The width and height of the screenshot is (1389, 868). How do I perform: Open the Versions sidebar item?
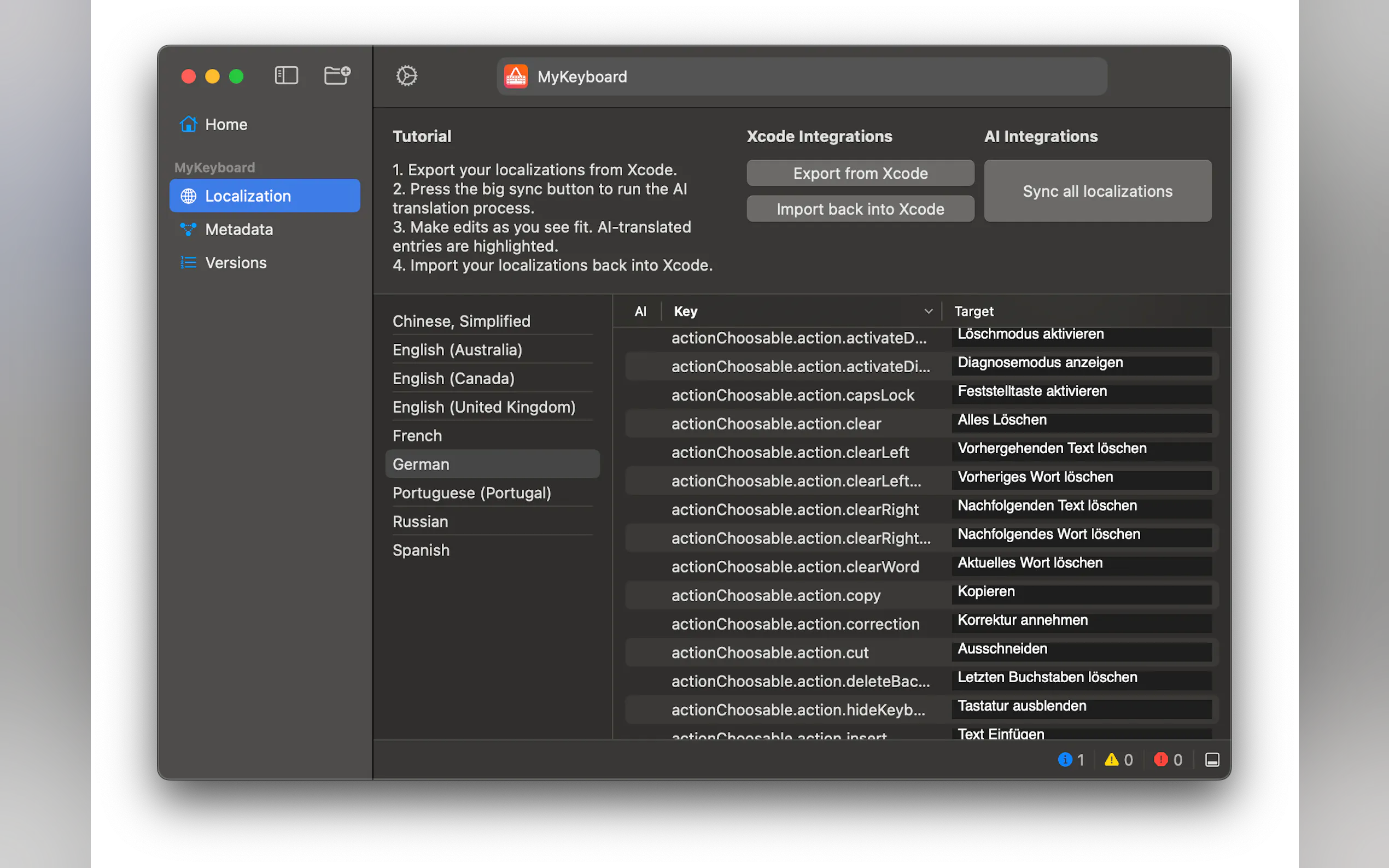click(236, 263)
